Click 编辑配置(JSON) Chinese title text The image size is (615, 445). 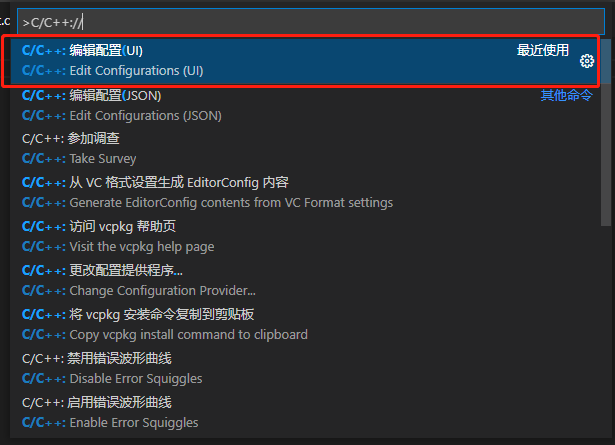(x=115, y=95)
